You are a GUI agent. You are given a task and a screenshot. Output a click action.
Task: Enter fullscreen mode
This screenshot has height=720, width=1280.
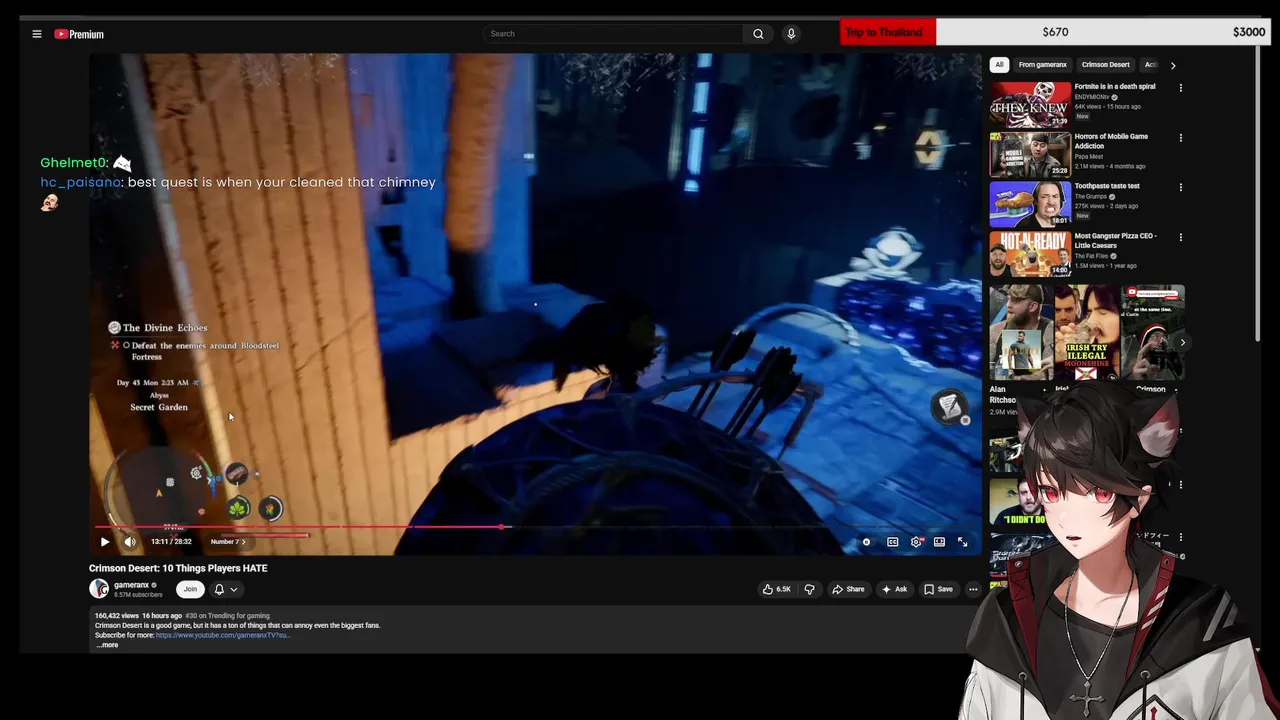point(962,542)
